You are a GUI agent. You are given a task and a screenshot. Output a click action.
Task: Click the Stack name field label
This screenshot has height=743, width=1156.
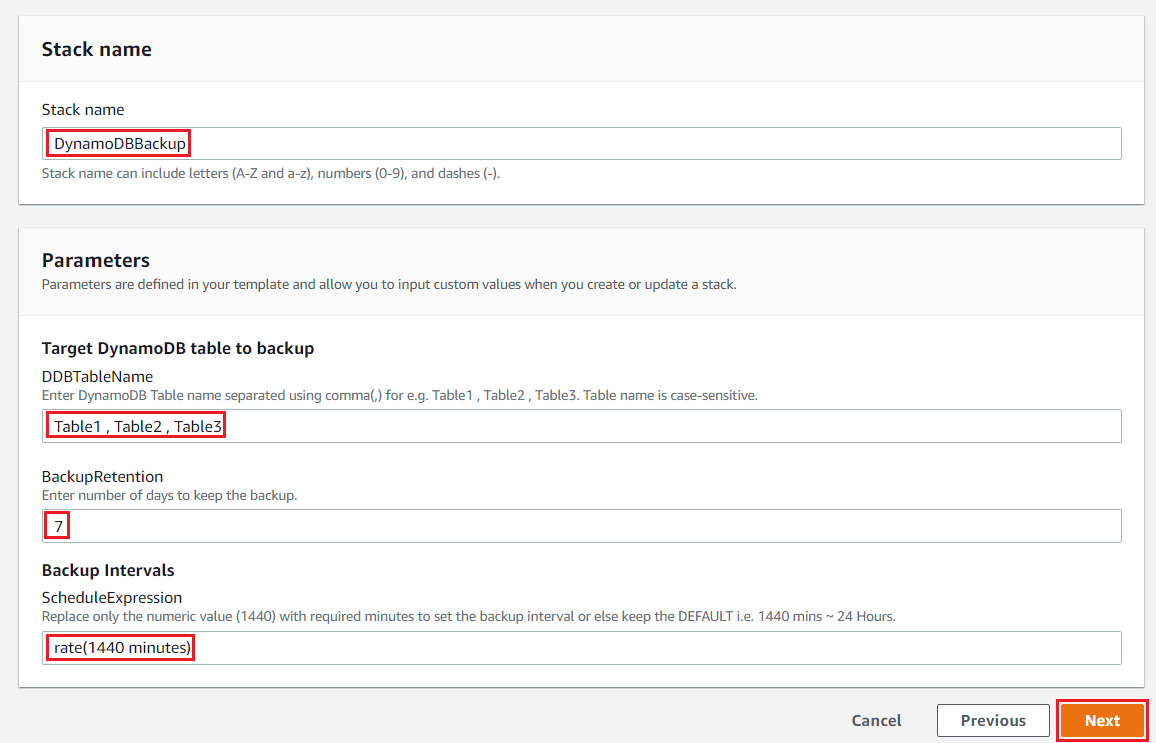coord(83,109)
